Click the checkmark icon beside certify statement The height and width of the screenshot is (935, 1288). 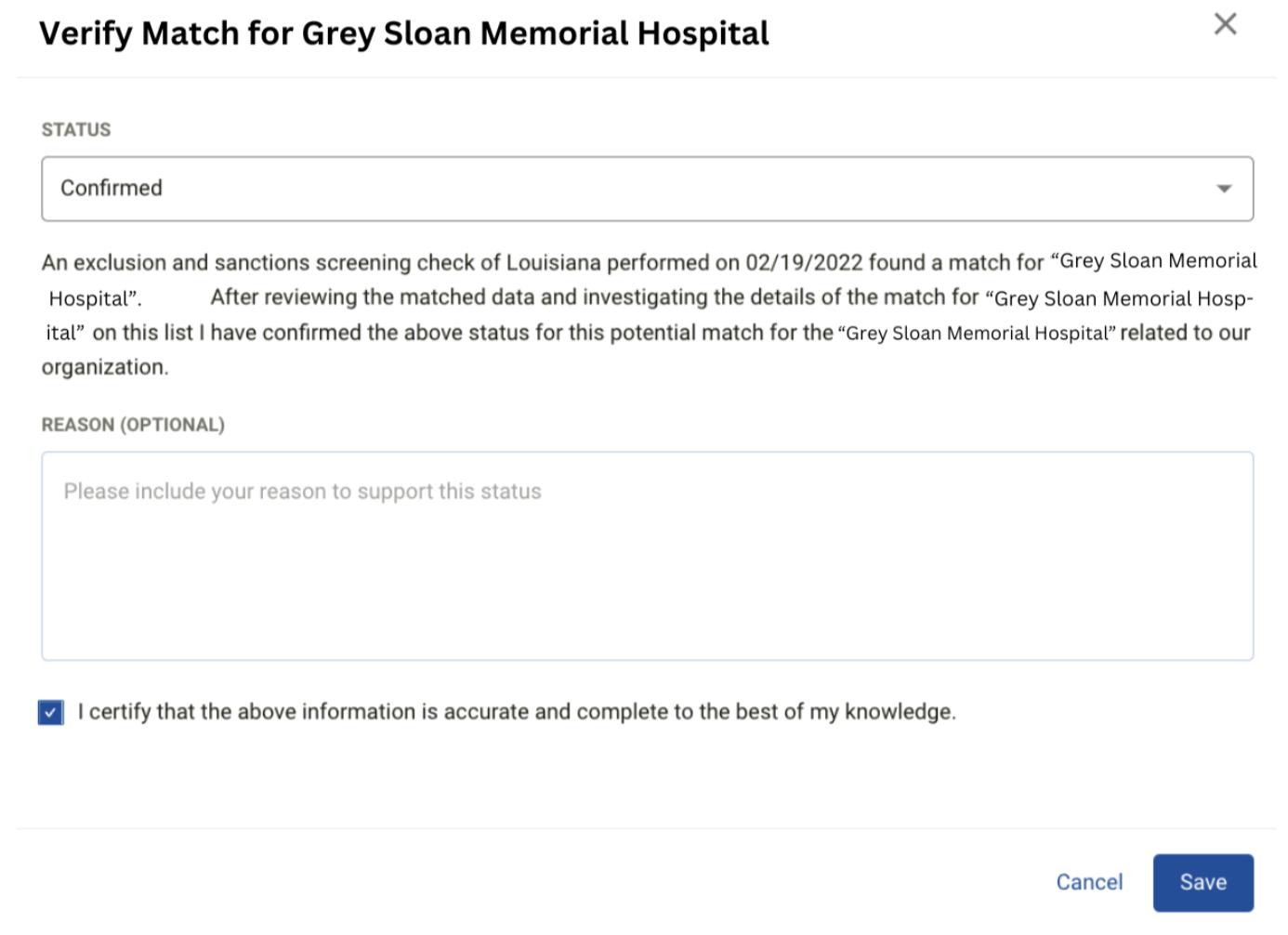[x=51, y=712]
